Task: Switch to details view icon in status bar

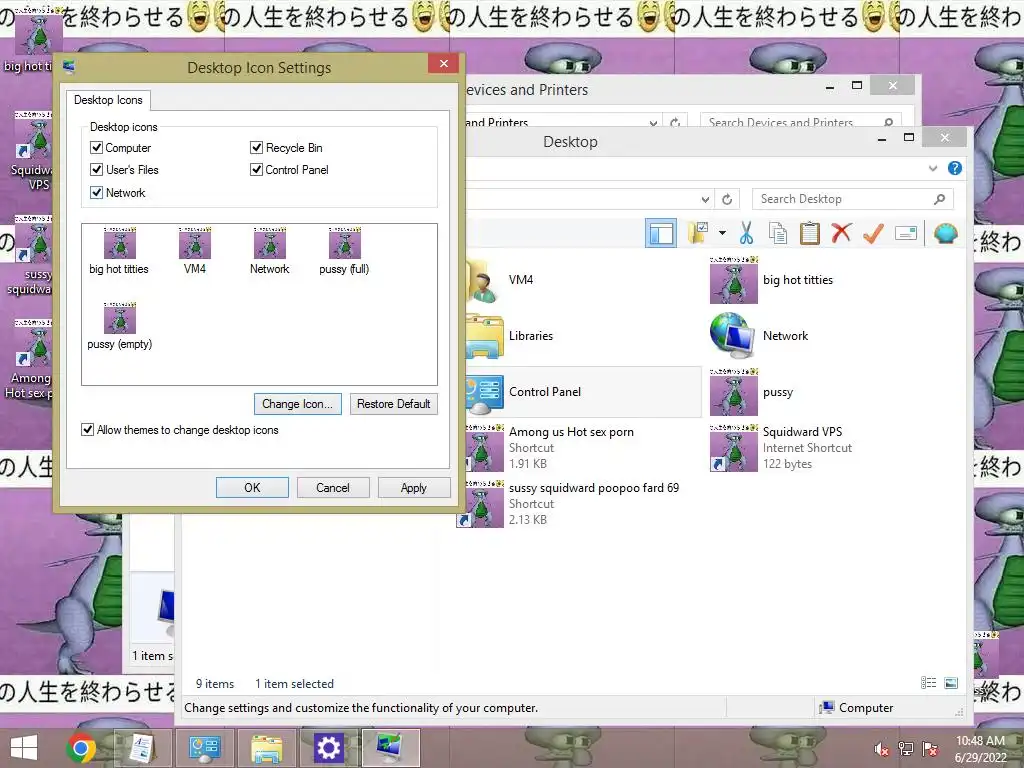Action: point(929,682)
